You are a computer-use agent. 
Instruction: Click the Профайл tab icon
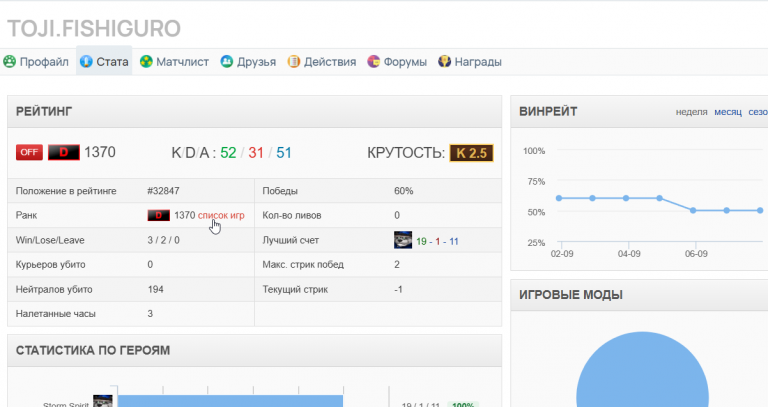tap(9, 62)
